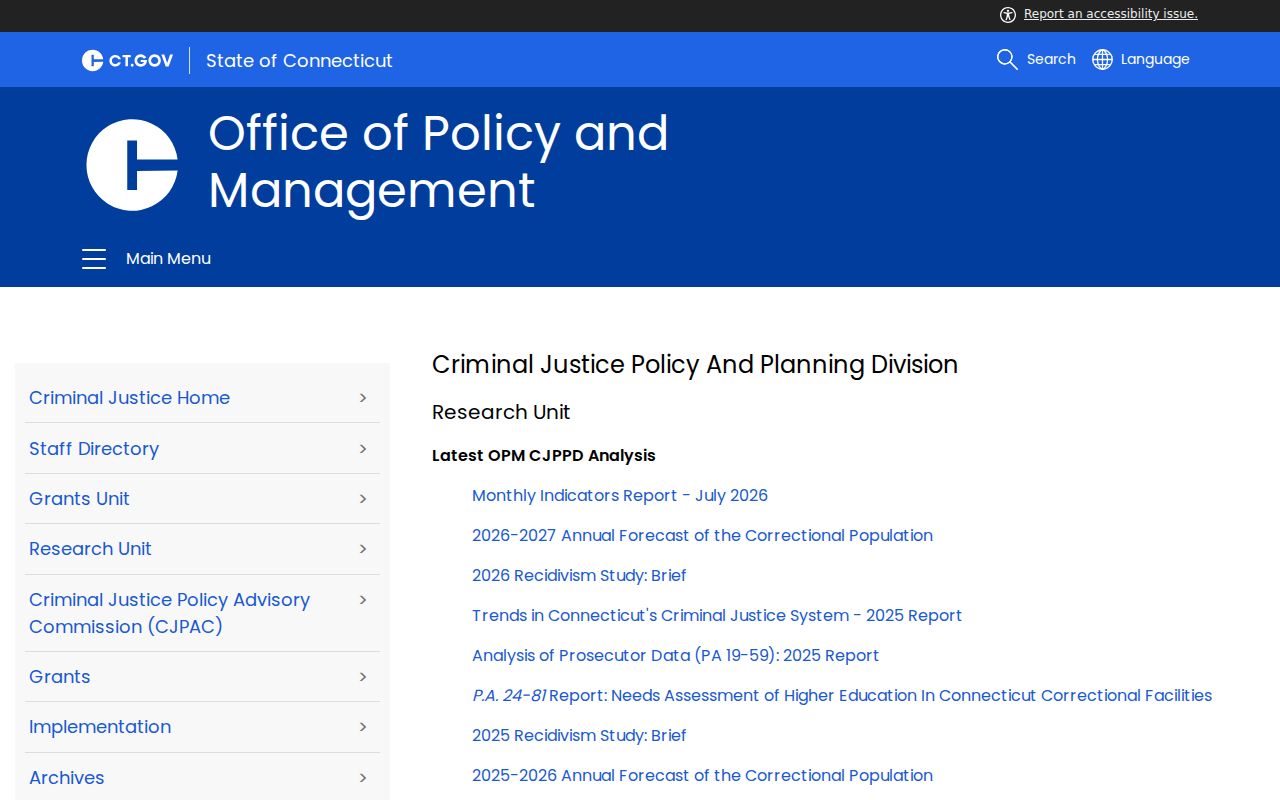Open P.A. 24-81 Needs Assessment report link

coord(842,695)
